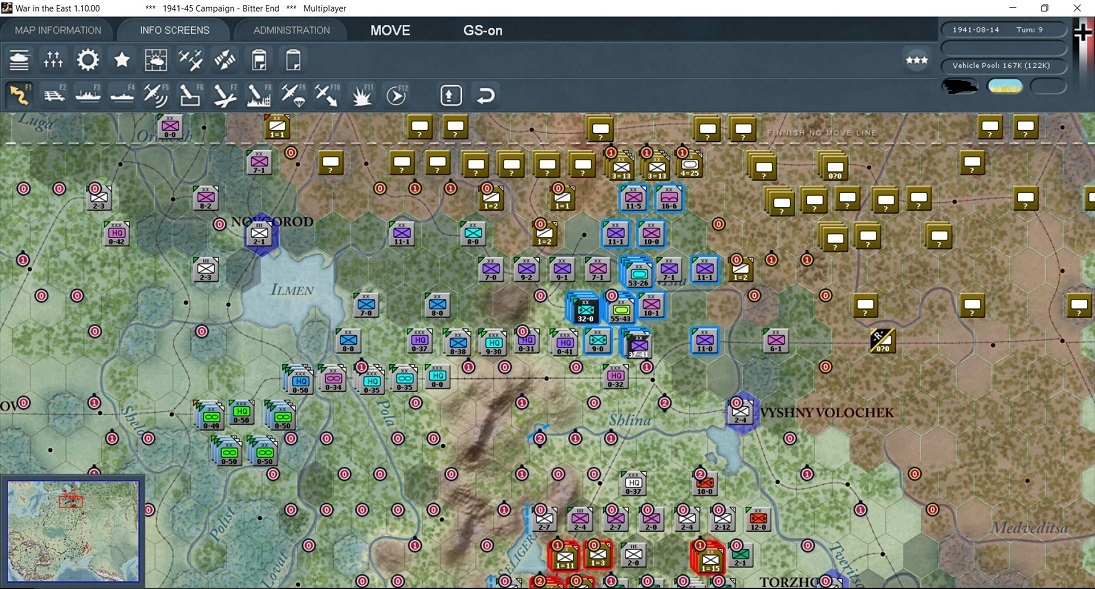
Task: Open game preferences gear icon
Action: tap(87, 61)
